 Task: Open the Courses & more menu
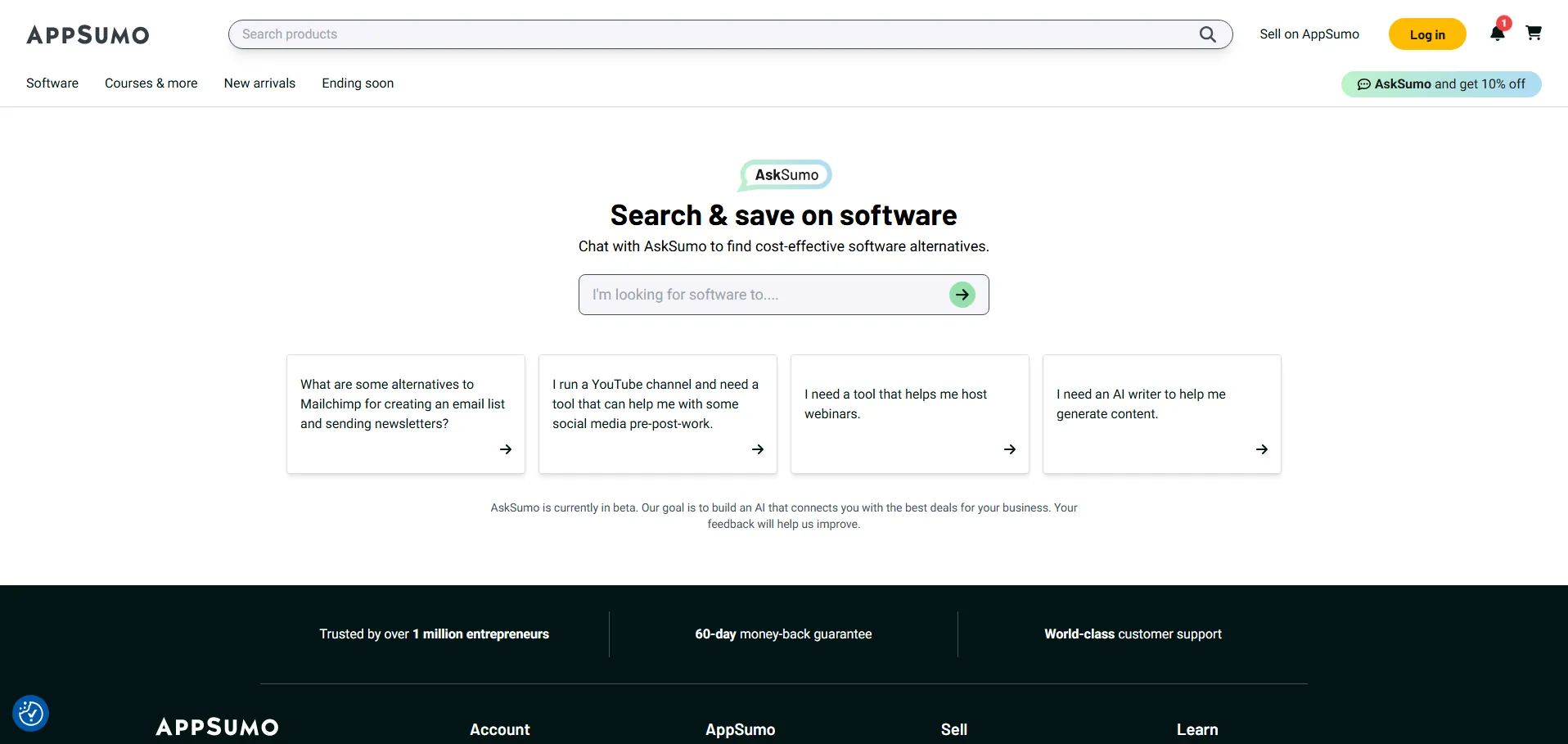151,83
